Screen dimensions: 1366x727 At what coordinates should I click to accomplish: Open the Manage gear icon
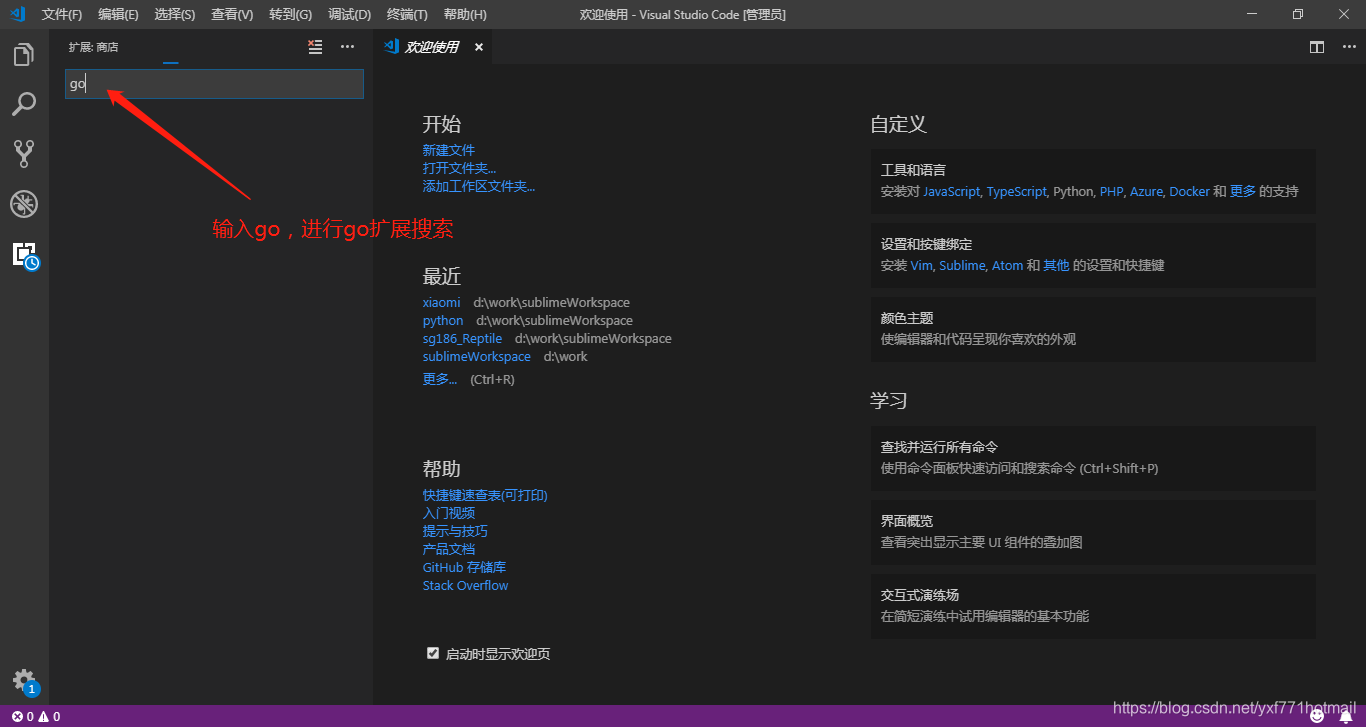24,682
